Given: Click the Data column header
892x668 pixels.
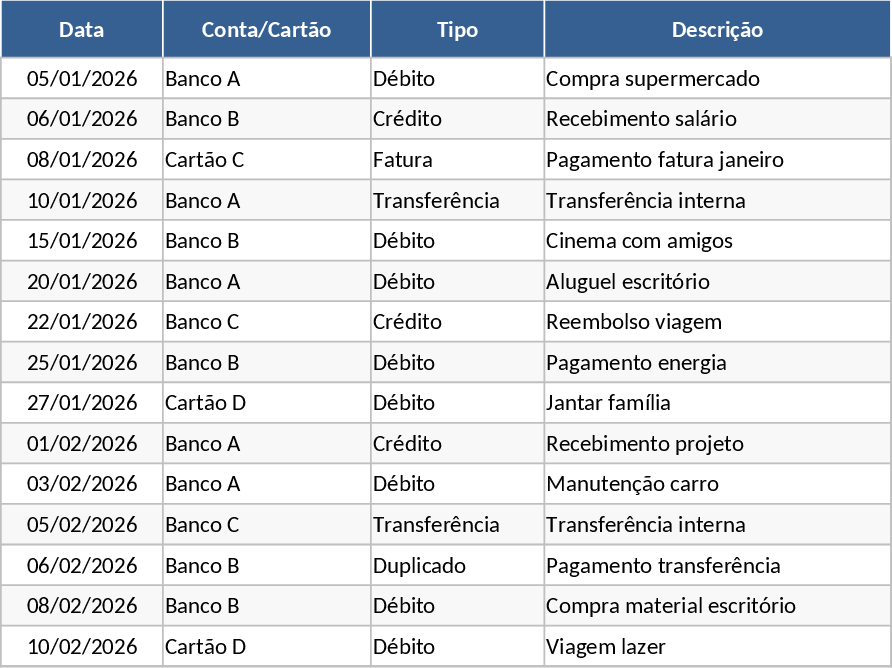Looking at the screenshot, I should [82, 30].
